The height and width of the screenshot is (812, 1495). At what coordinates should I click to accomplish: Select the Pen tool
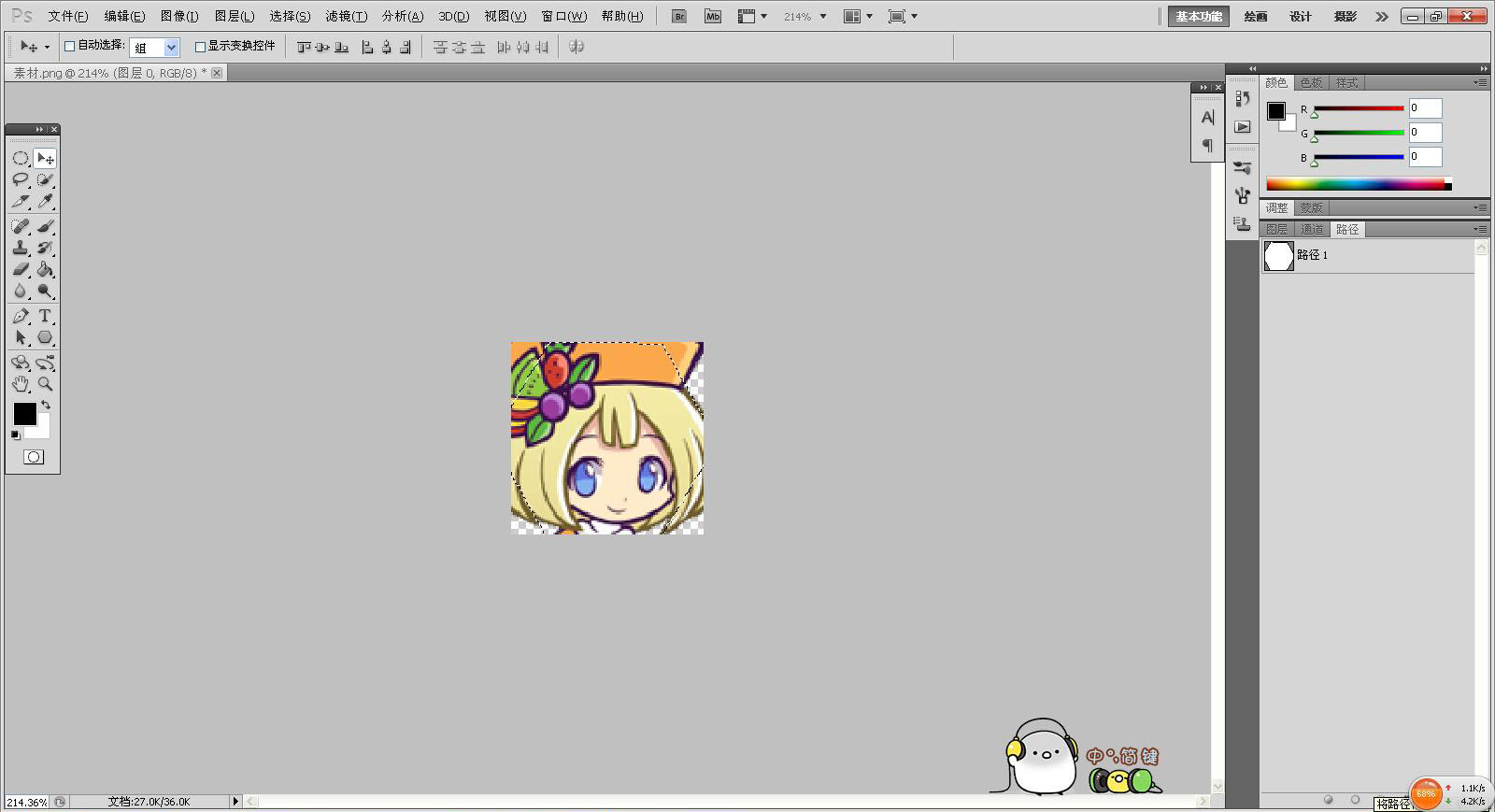(x=21, y=316)
